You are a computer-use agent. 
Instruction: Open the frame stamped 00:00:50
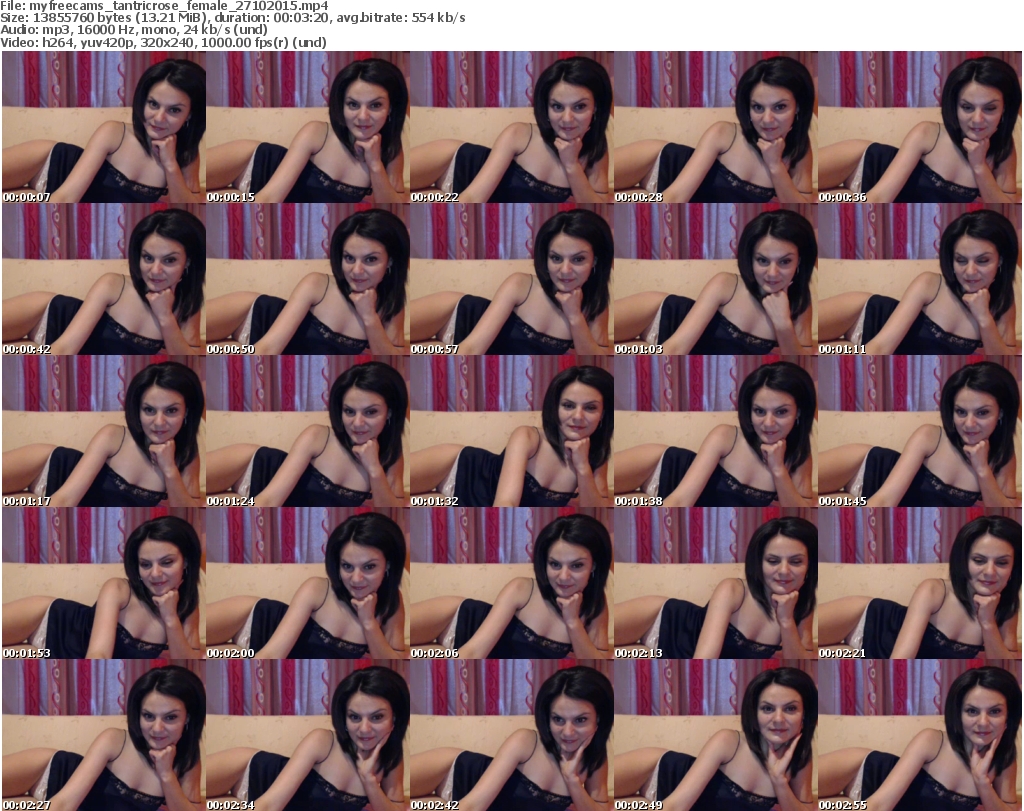[x=308, y=279]
